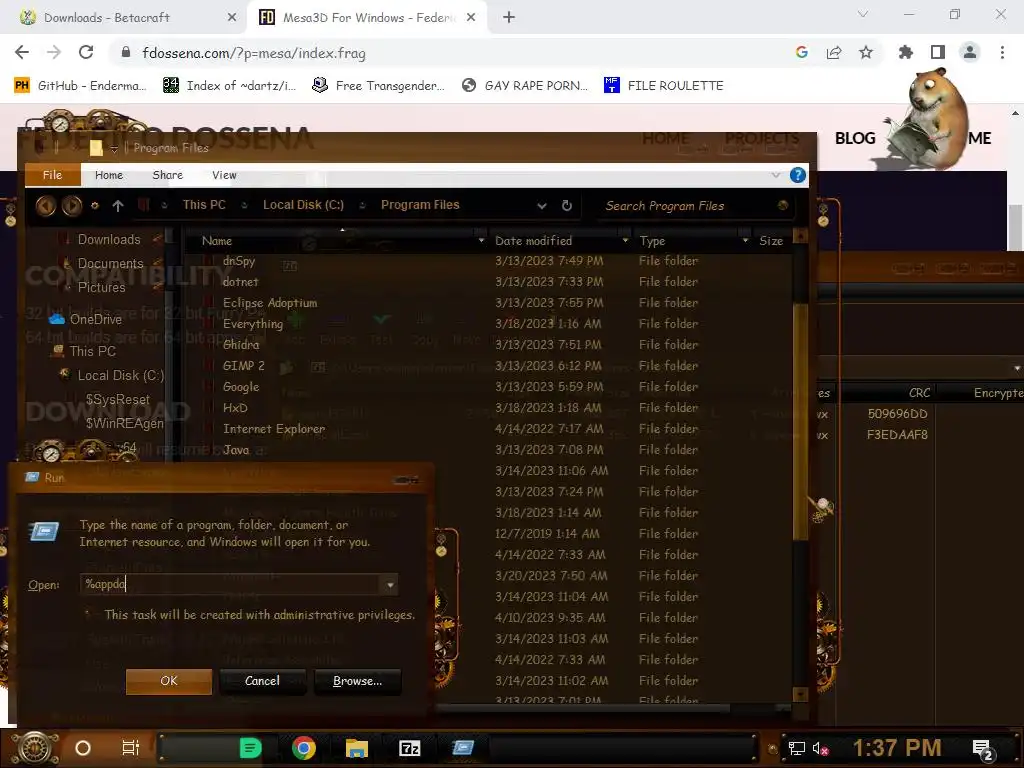
Task: Select the Internet Explorer folder
Action: pos(274,428)
